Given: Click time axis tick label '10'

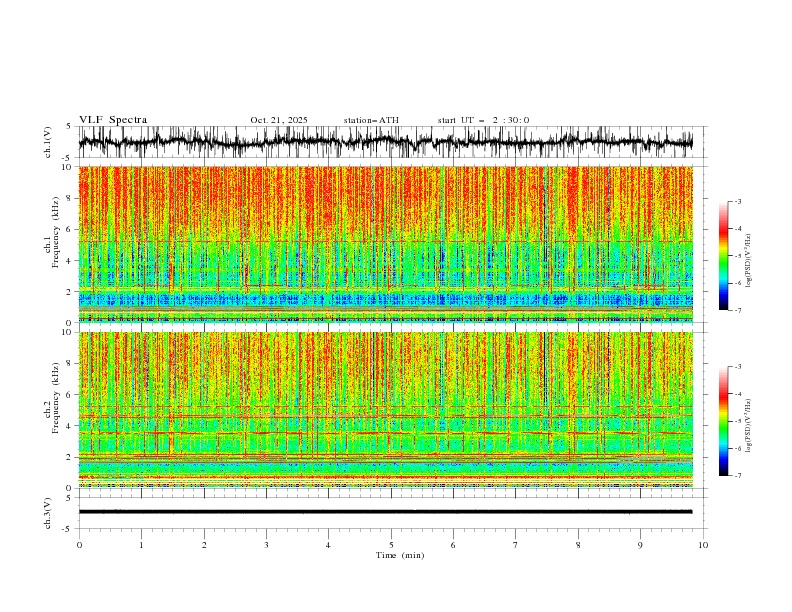Looking at the screenshot, I should 703,545.
